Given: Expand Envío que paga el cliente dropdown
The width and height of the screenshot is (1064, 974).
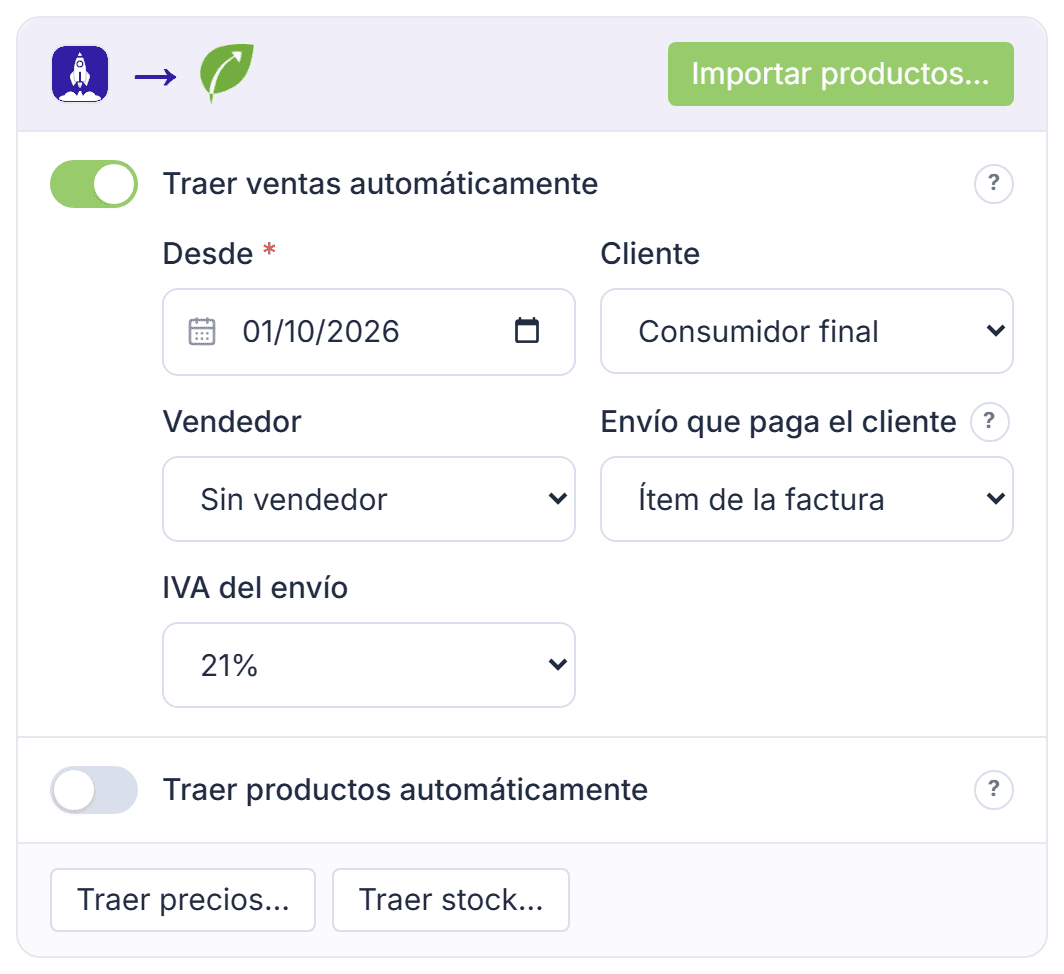Looking at the screenshot, I should (x=806, y=499).
